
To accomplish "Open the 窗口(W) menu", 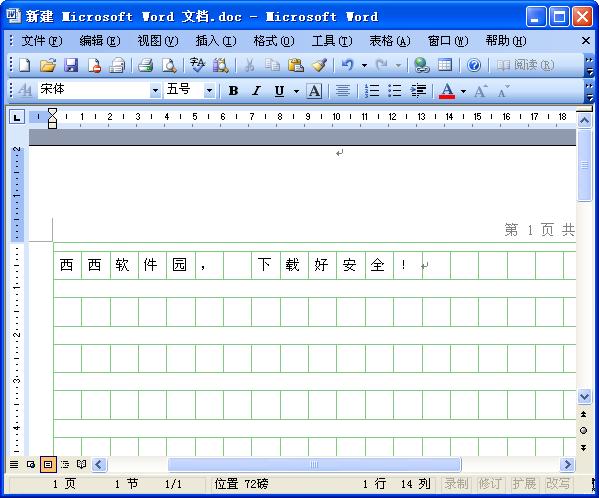I will tap(448, 40).
